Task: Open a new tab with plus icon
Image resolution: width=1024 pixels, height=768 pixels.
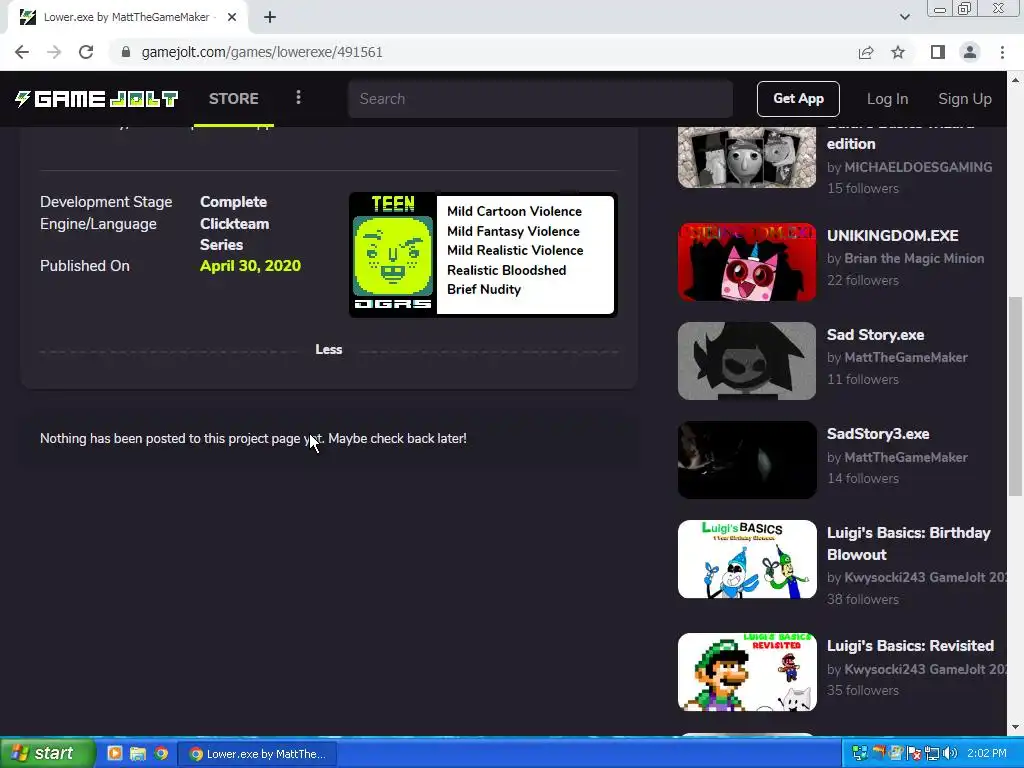Action: click(x=270, y=17)
